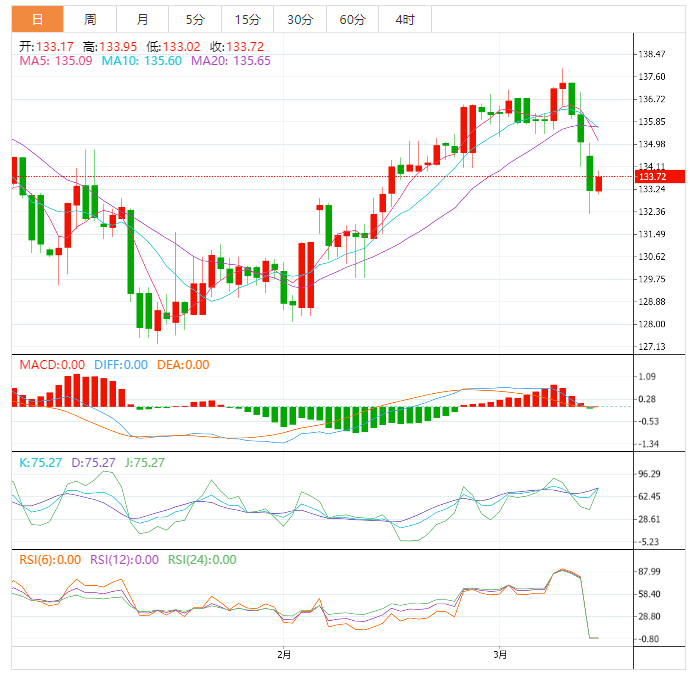Click the -1.34 MACD axis label
The image size is (692, 677).
click(x=649, y=444)
